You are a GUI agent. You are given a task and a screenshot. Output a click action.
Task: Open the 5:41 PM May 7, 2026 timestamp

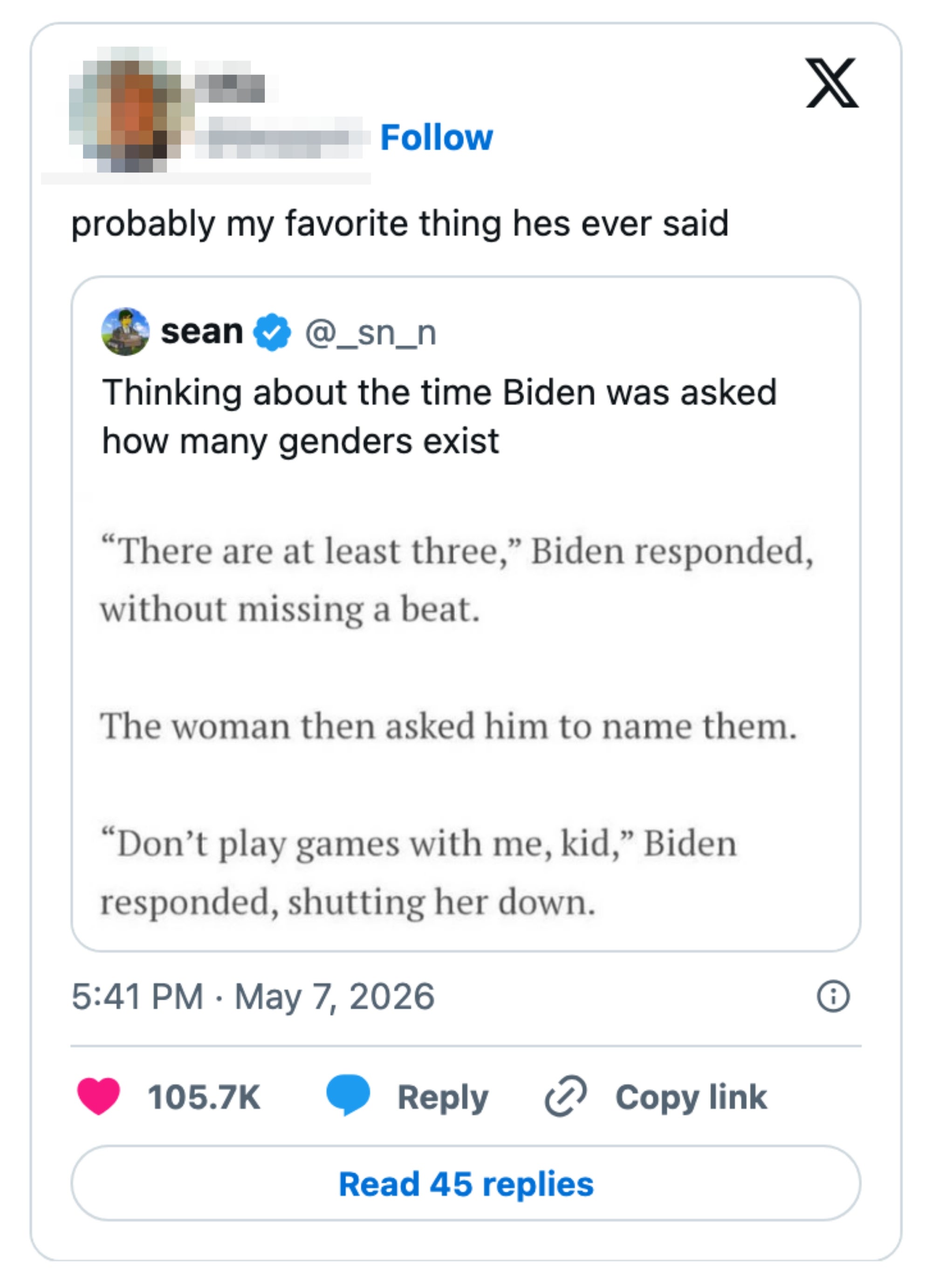click(x=253, y=997)
